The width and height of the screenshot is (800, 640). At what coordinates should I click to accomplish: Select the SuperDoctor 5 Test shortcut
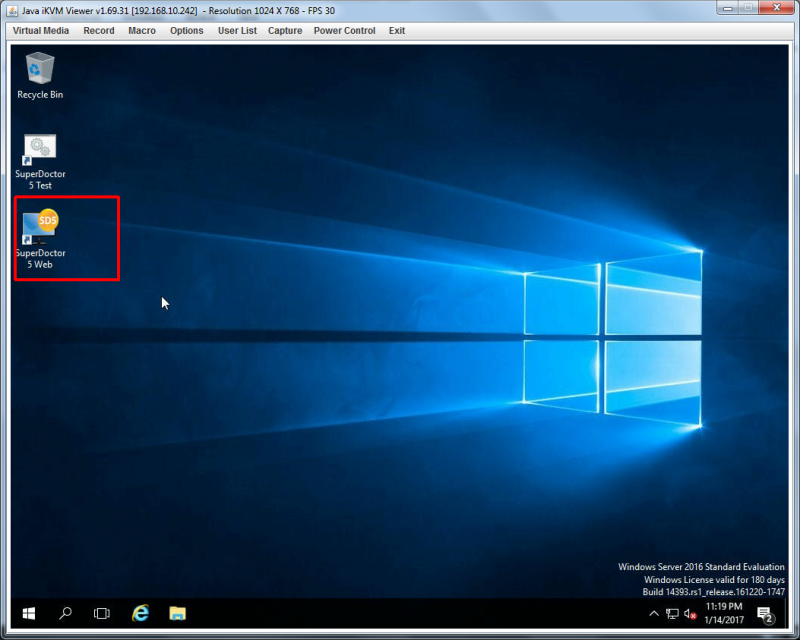coord(40,162)
